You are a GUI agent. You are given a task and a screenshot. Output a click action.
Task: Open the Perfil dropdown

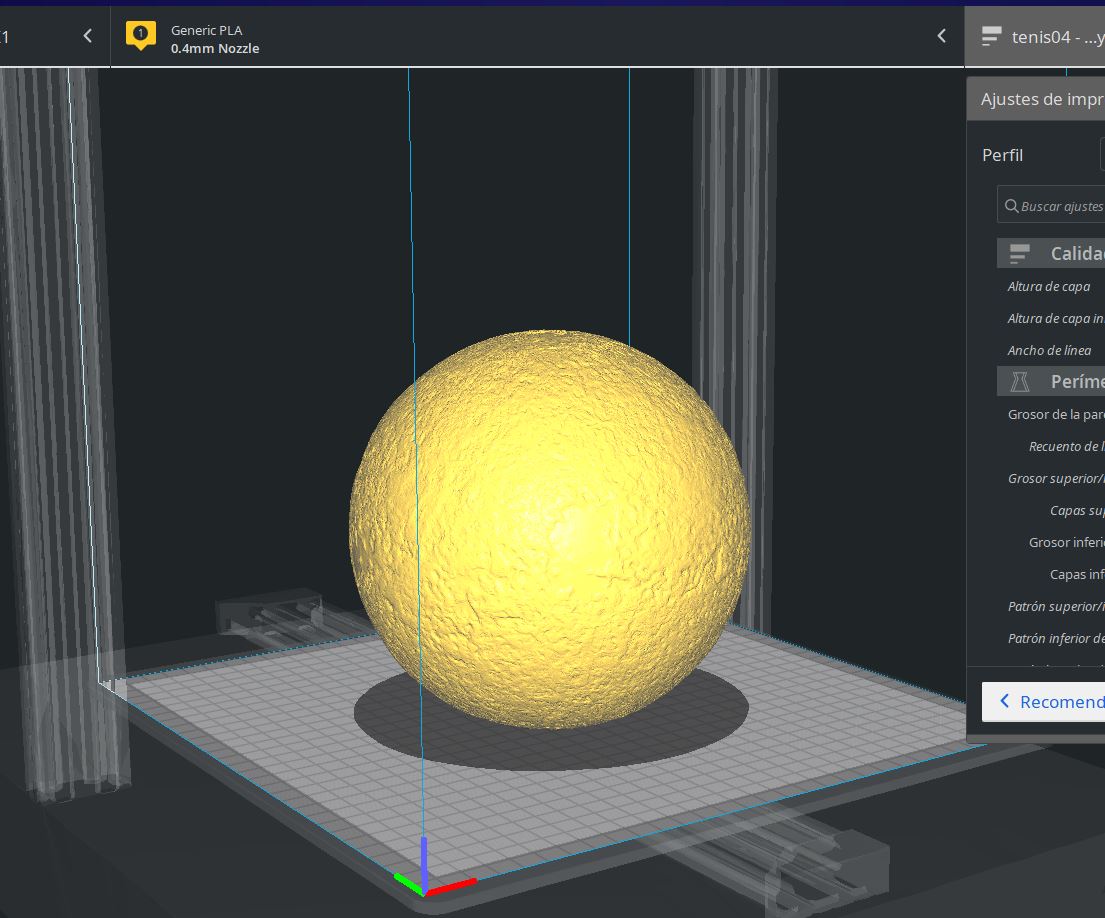pos(1100,154)
